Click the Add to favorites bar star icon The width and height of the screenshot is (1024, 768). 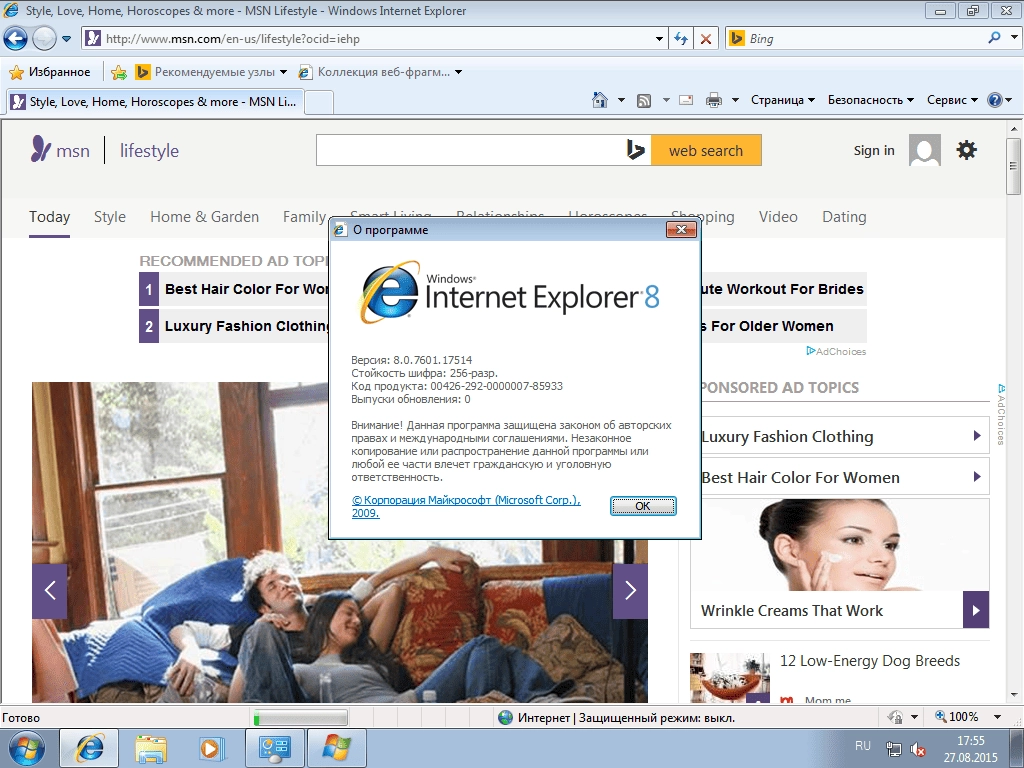click(119, 72)
